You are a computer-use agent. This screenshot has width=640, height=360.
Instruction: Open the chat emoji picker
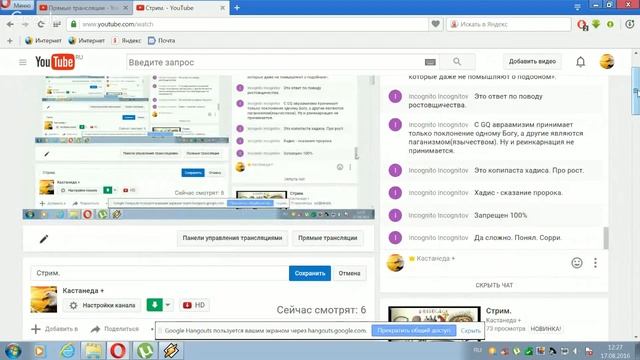577,263
